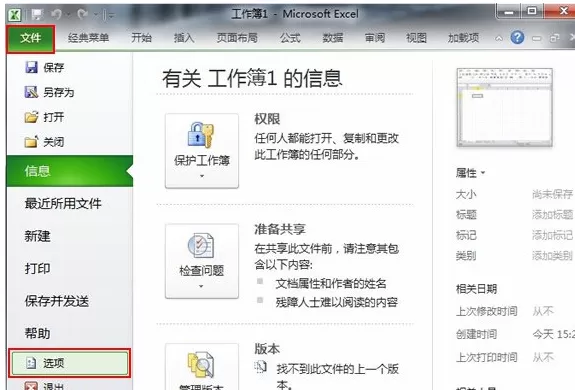Open the 文件 (File) tab
575x390 pixels.
[x=31, y=38]
